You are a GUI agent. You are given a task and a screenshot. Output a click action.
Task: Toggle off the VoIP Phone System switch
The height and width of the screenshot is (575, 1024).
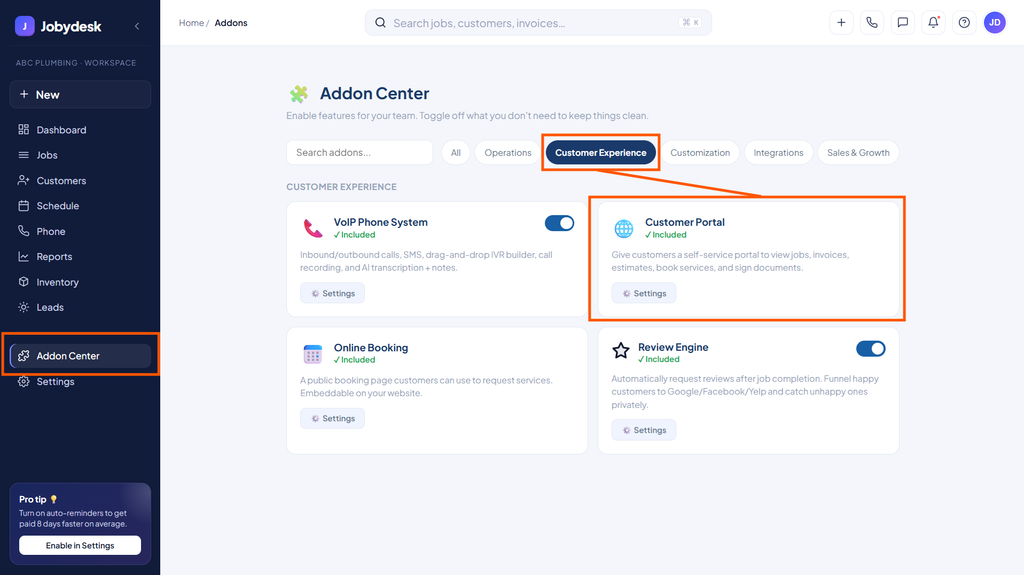pyautogui.click(x=560, y=223)
